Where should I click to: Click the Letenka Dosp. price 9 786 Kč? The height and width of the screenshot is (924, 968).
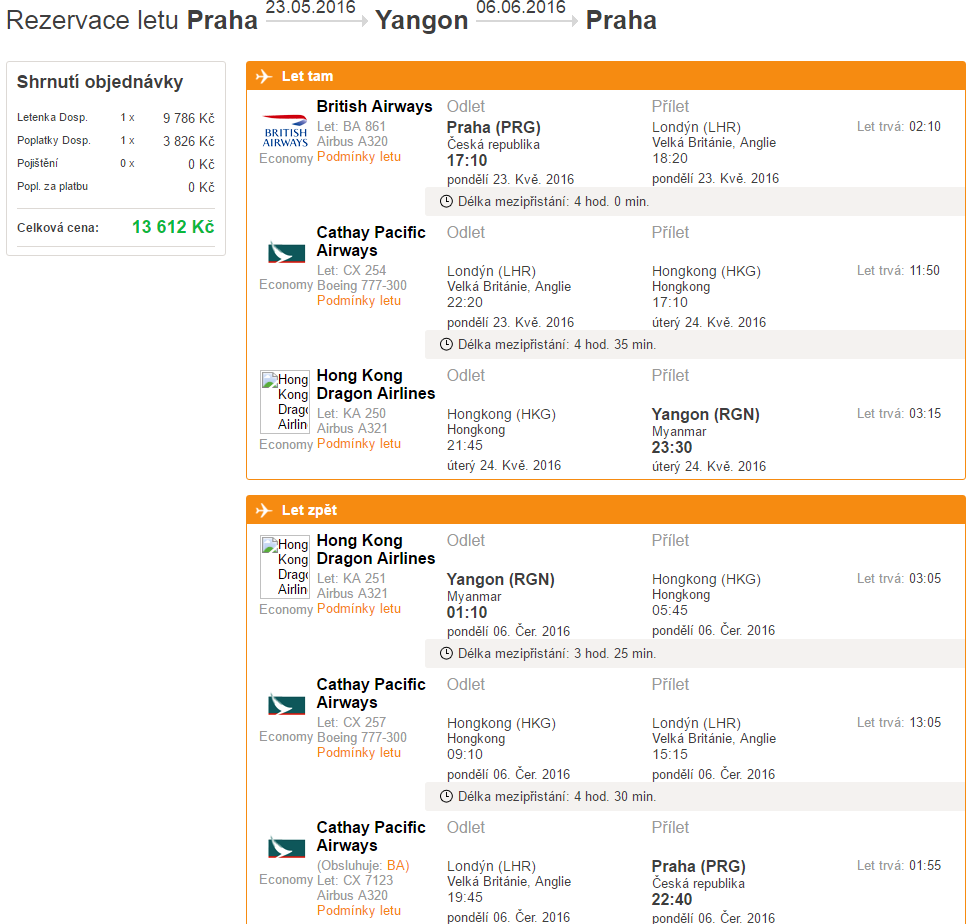[188, 118]
